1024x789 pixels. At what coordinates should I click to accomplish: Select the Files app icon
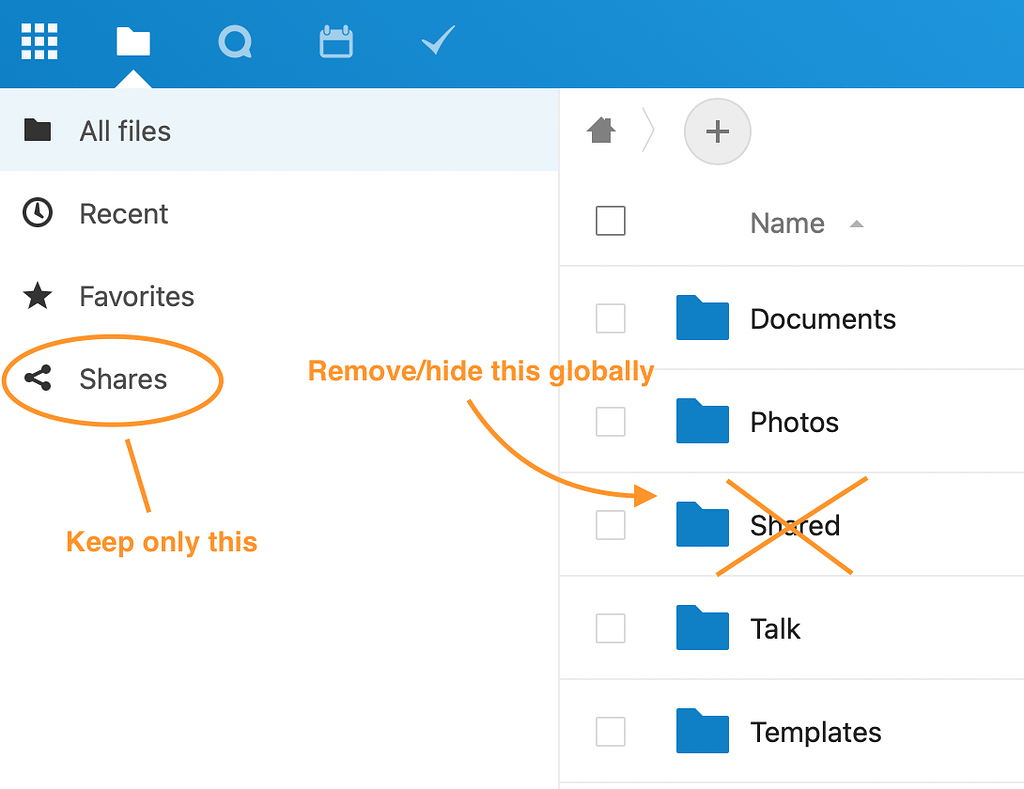pyautogui.click(x=133, y=41)
